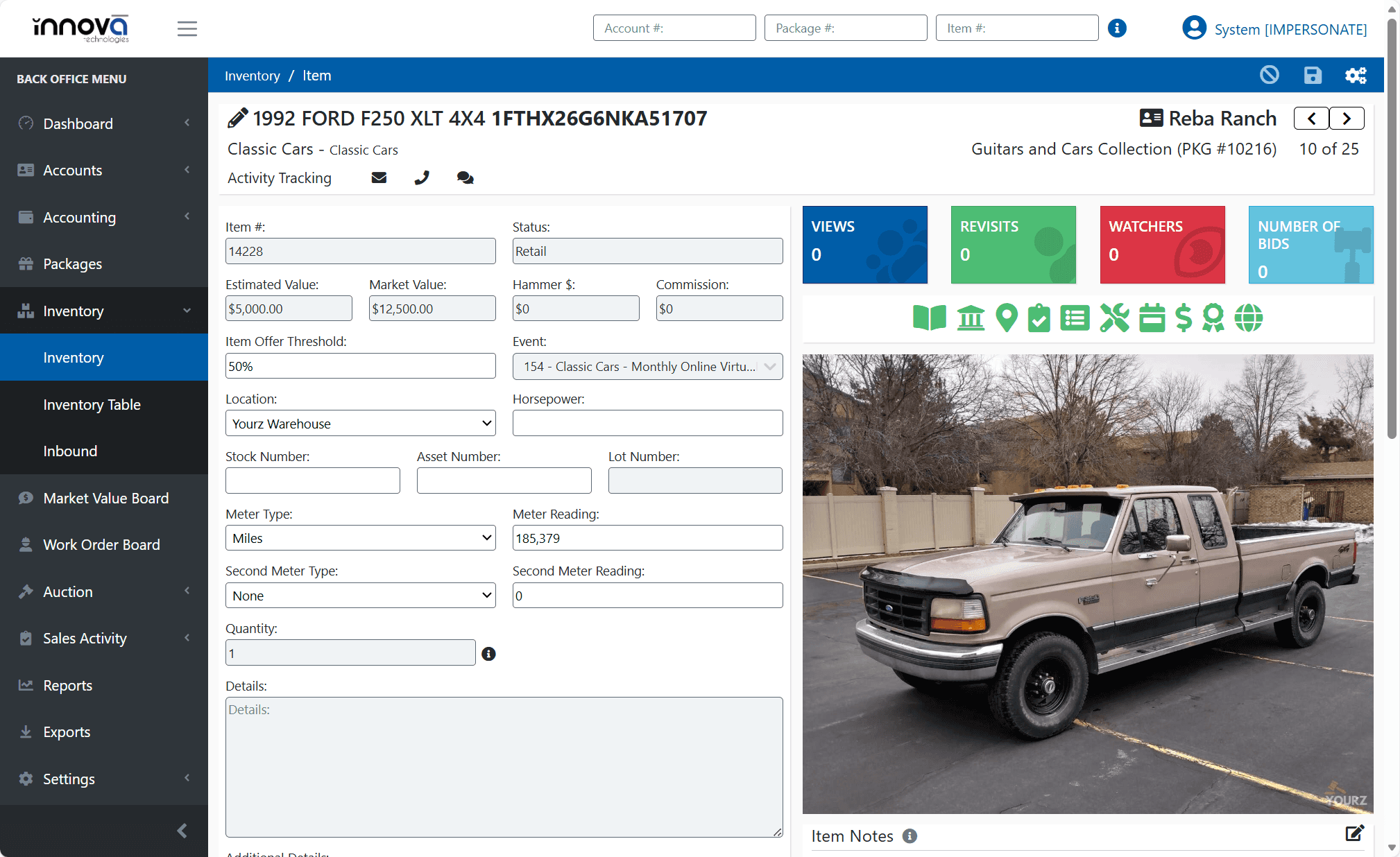Screen dimensions: 1400x857
Task: Click the Reba Ranch contact card icon
Action: (1151, 118)
